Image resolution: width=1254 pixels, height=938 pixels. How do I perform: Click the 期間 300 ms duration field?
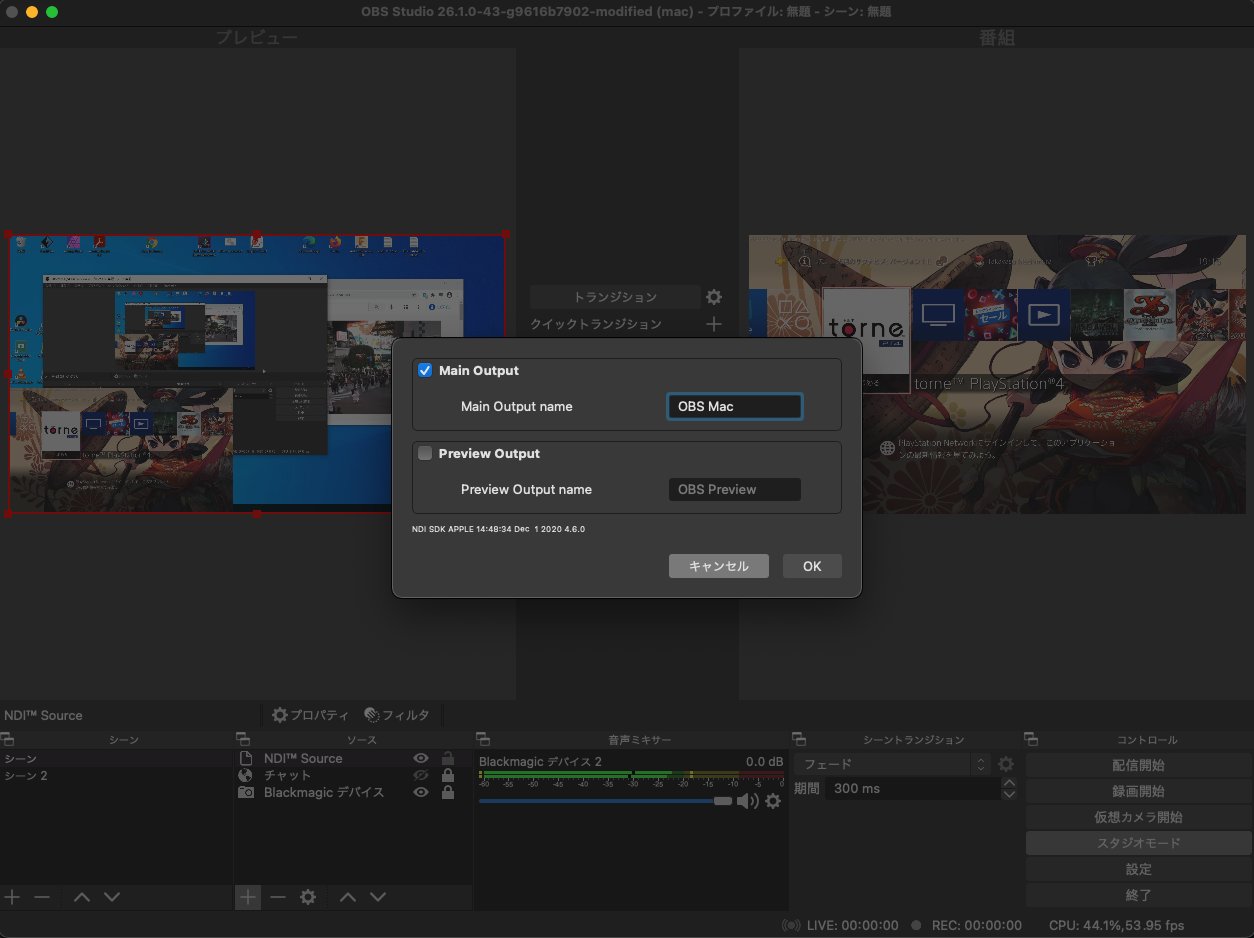point(912,788)
